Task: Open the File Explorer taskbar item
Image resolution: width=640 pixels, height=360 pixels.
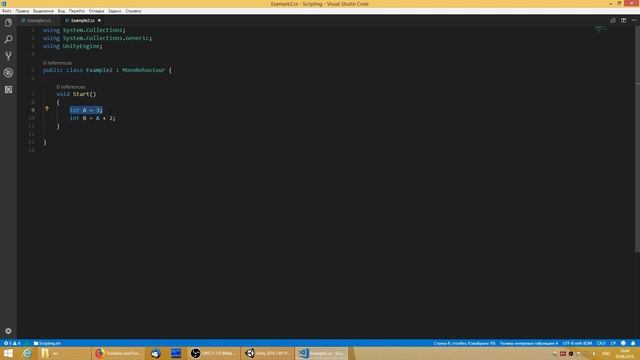Action: pyautogui.click(x=64, y=353)
